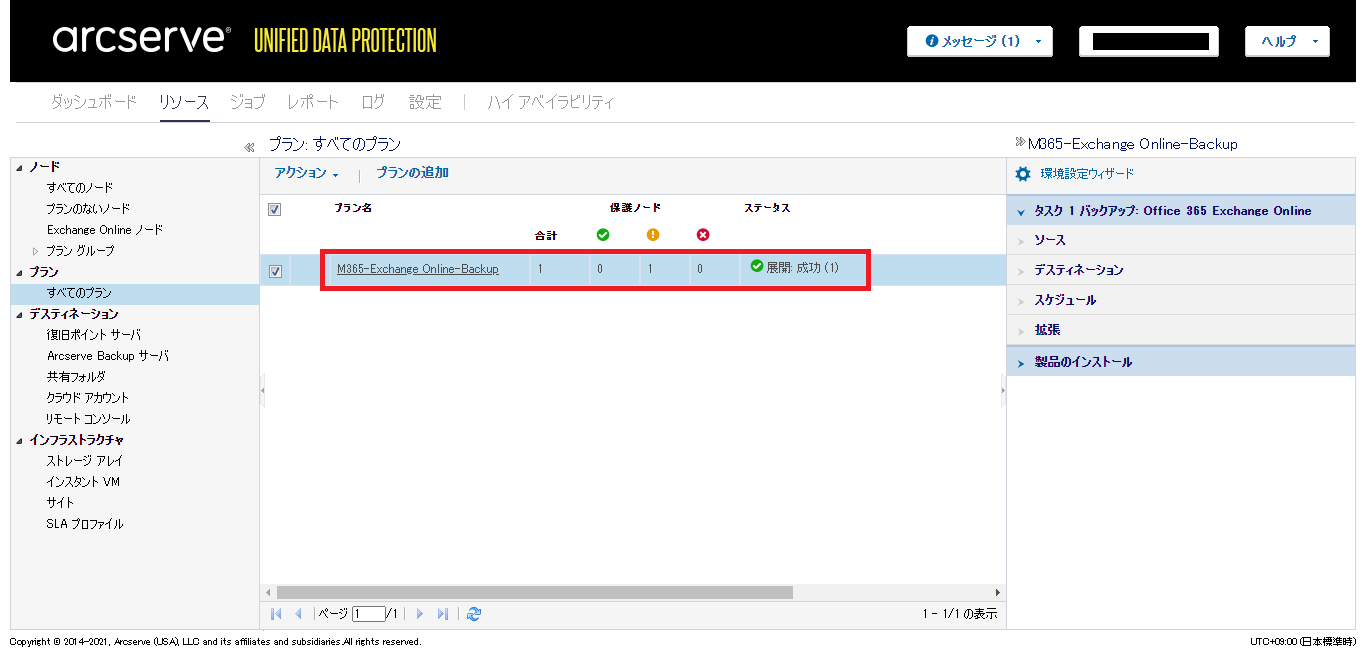Open the アクション dropdown menu
The width and height of the screenshot is (1366, 651).
[307, 173]
